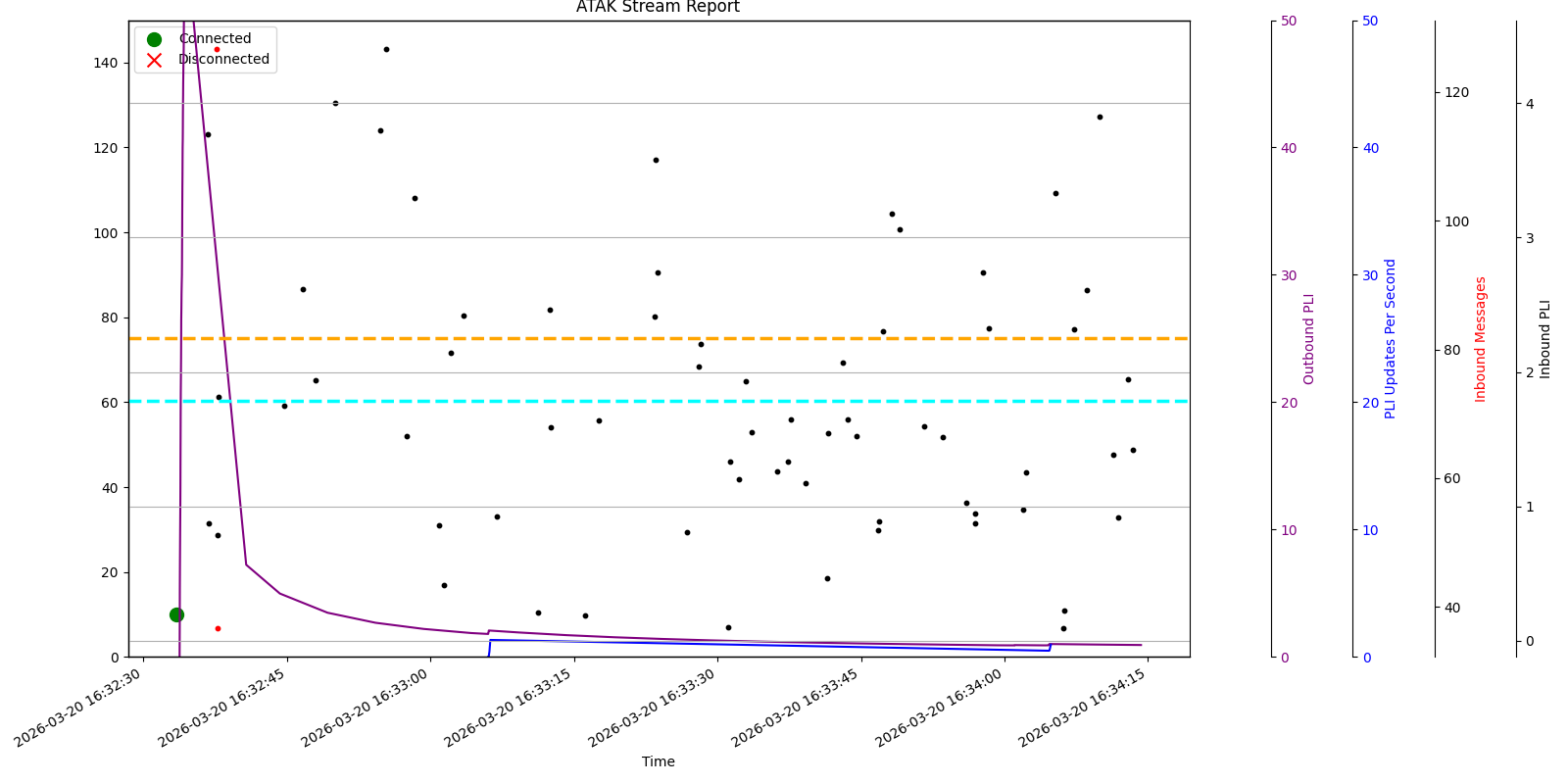The height and width of the screenshot is (784, 1568).
Task: Click the red X Disconnected legend marker
Action: pyautogui.click(x=154, y=60)
